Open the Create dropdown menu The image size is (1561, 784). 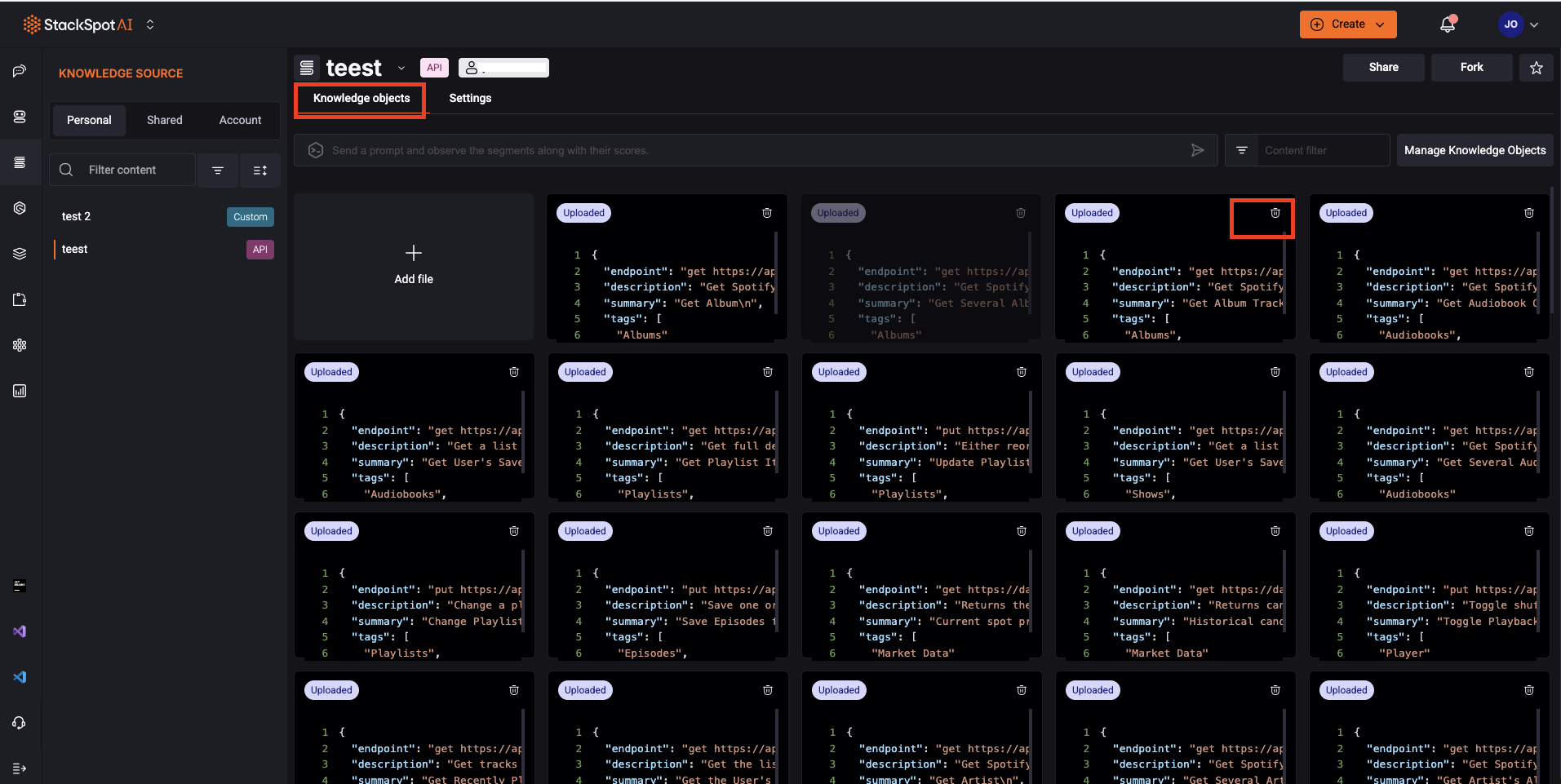1346,24
